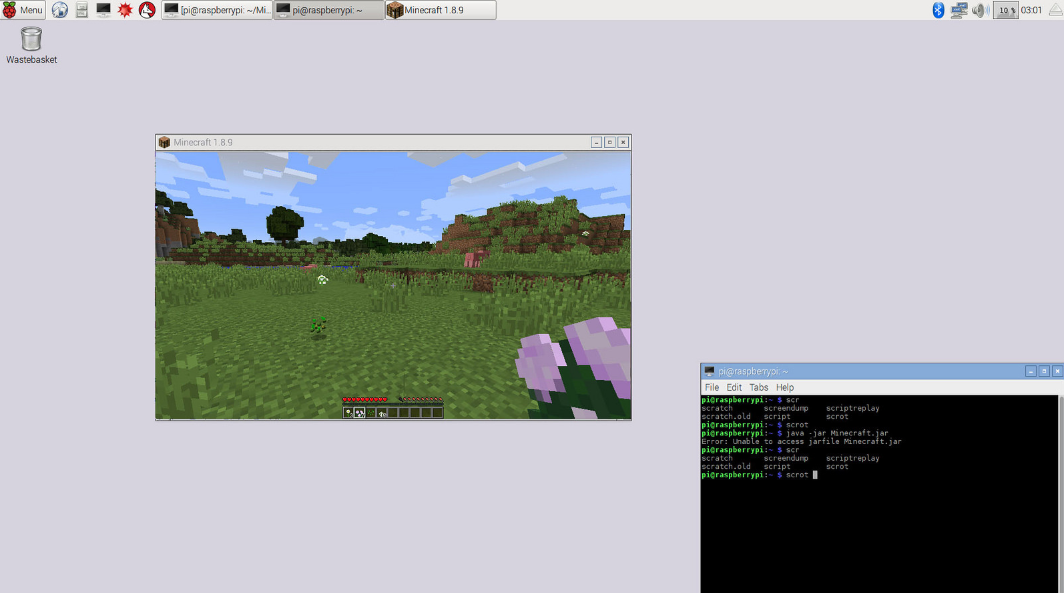Select the green sapling hotbar slot
The image size is (1064, 593).
tap(370, 413)
